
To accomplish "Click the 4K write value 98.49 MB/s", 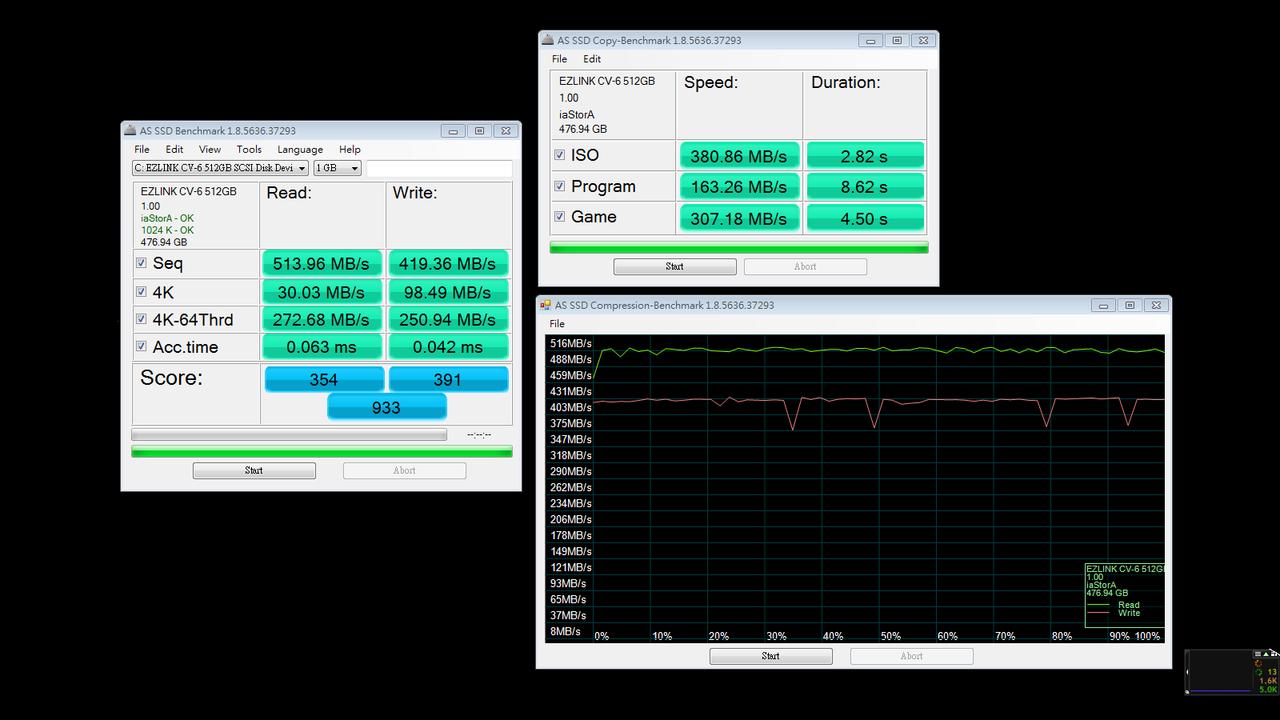I will (448, 292).
